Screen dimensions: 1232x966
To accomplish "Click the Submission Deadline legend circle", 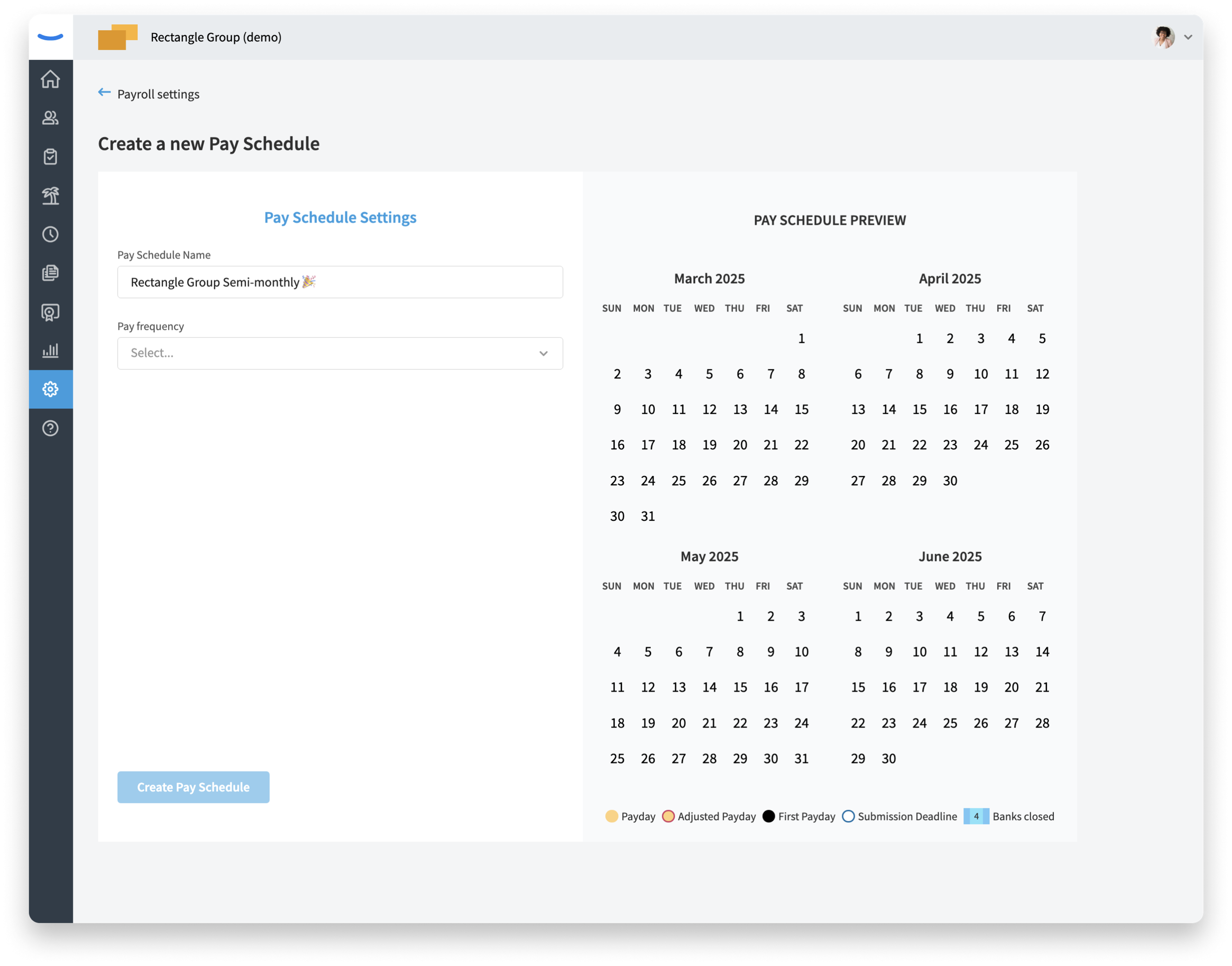I will [848, 816].
